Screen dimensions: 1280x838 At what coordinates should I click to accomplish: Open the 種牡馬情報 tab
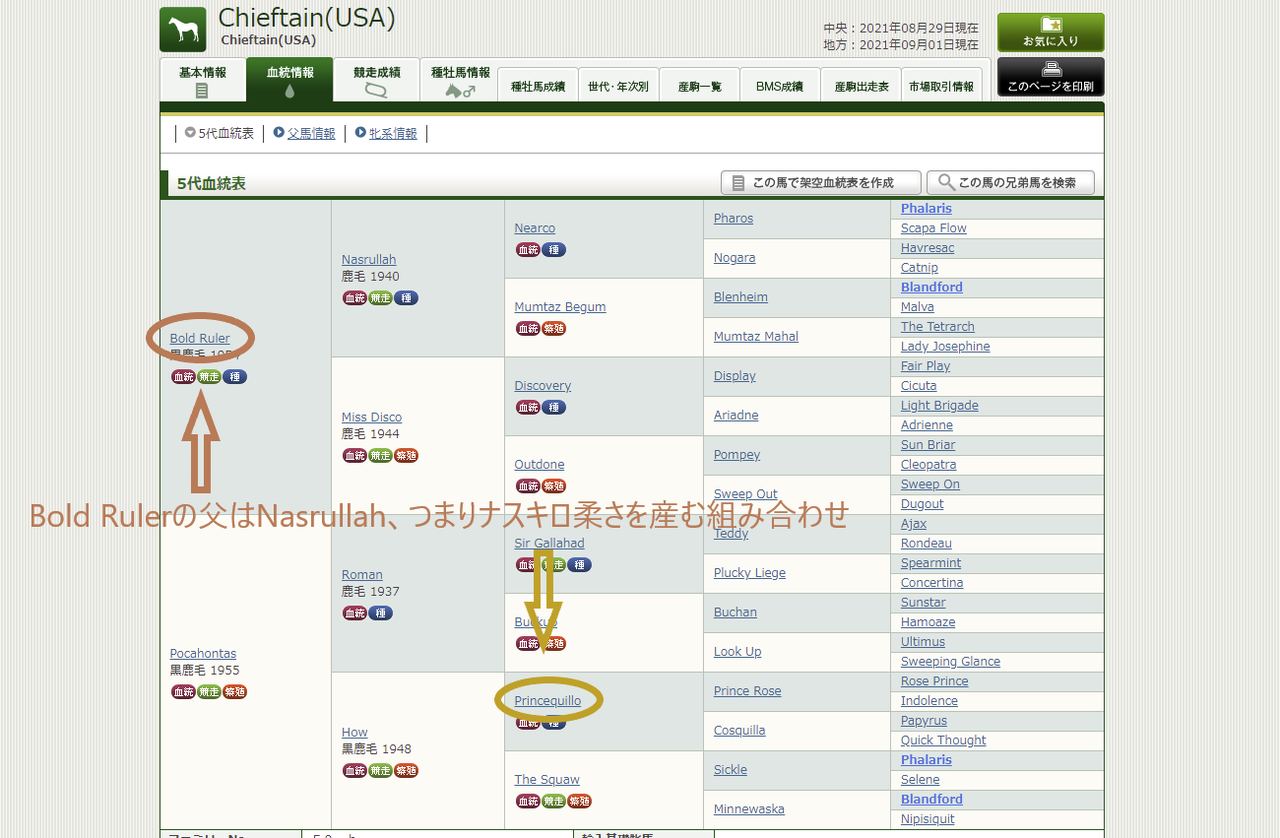(x=461, y=80)
